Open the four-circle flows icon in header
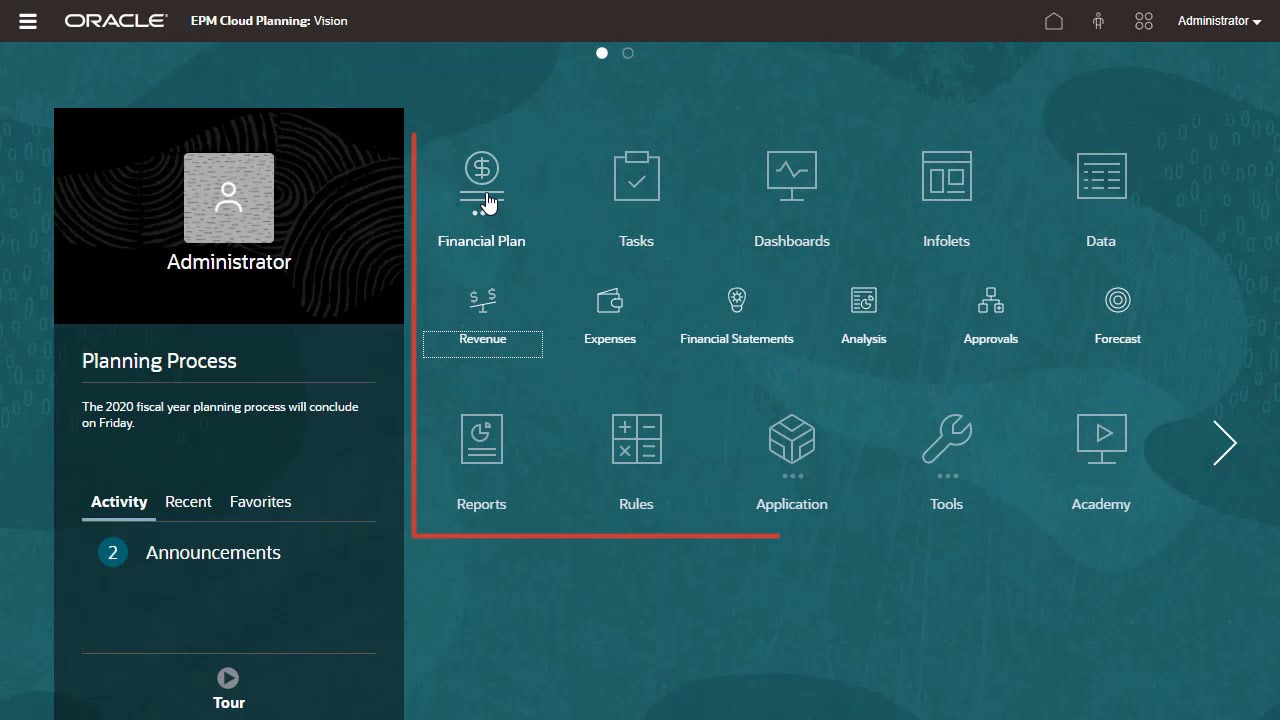This screenshot has height=720, width=1280. (1144, 21)
